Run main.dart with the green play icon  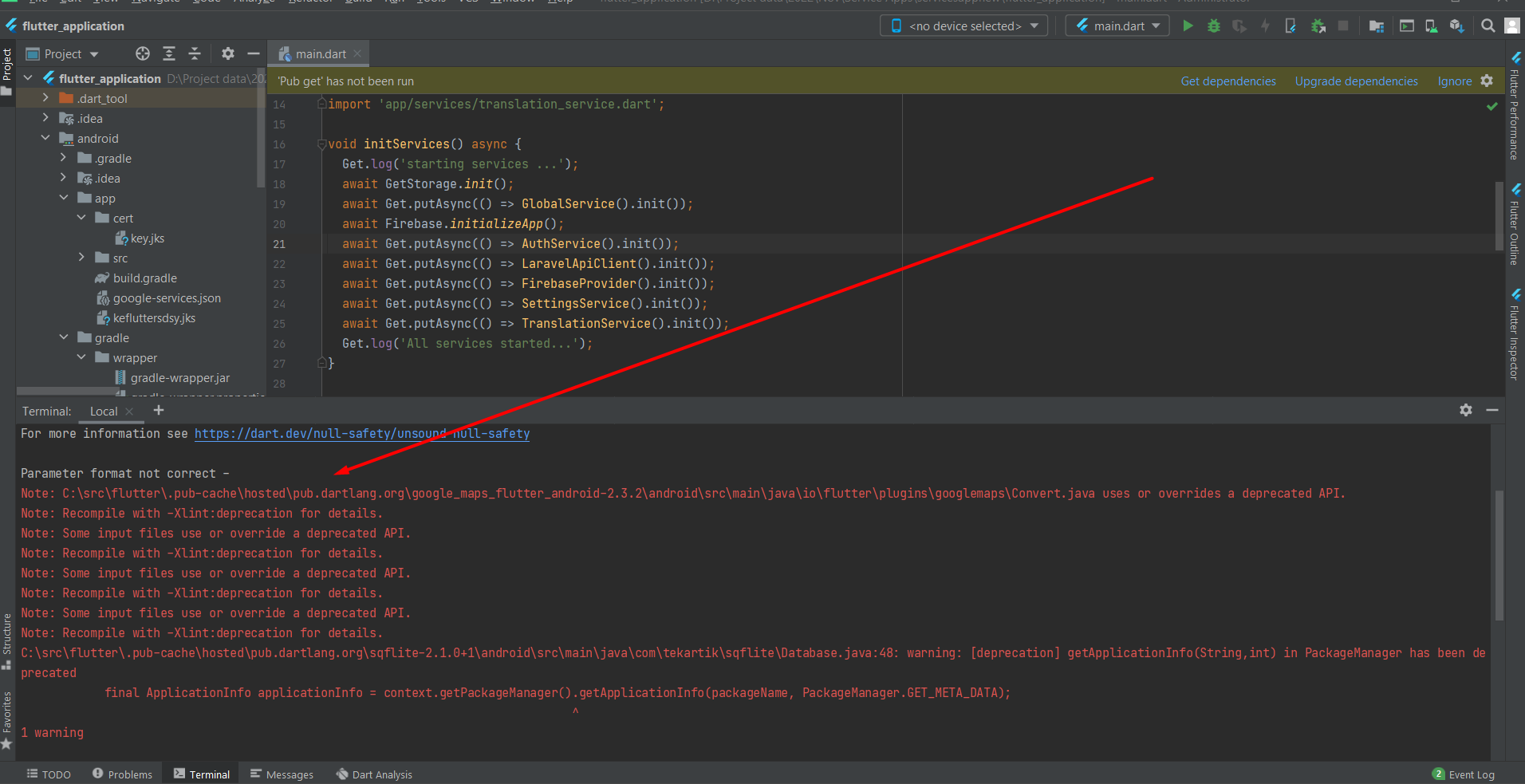(x=1188, y=26)
